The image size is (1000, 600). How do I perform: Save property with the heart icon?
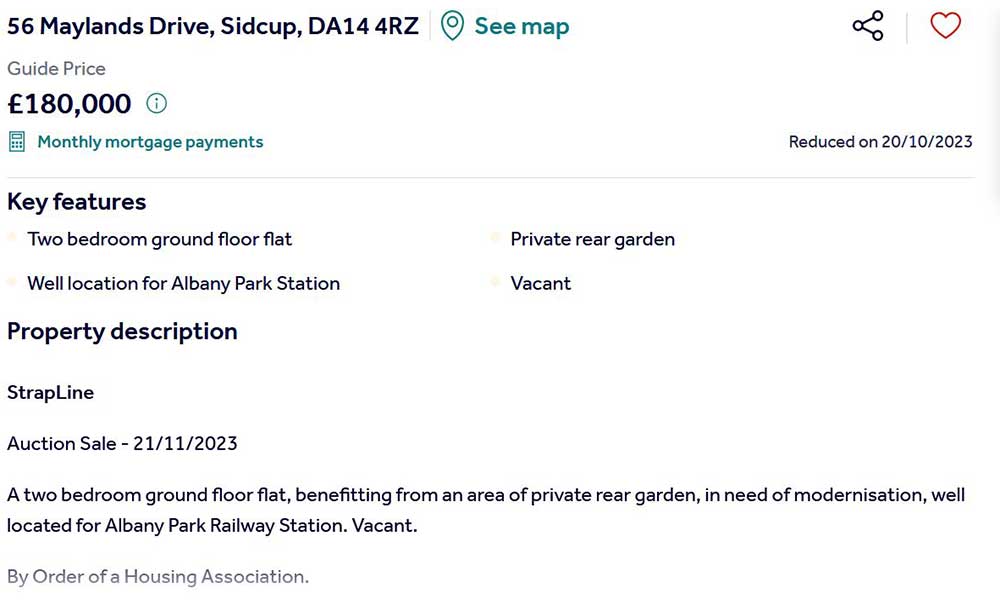945,26
